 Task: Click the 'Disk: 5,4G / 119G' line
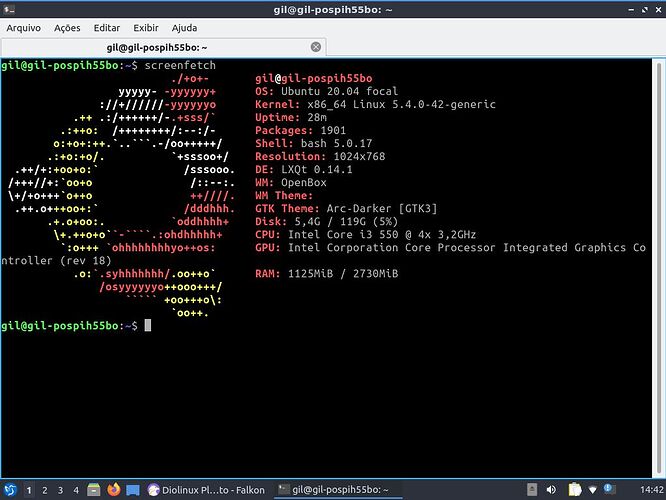coord(326,222)
